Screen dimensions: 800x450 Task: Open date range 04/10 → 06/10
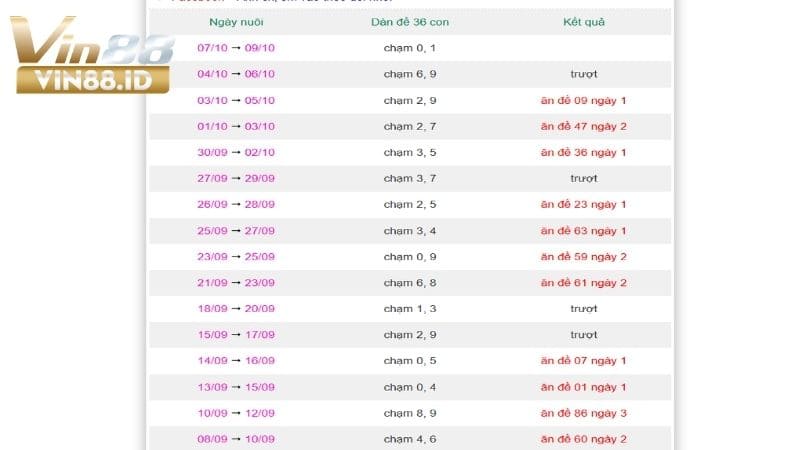[x=236, y=74]
